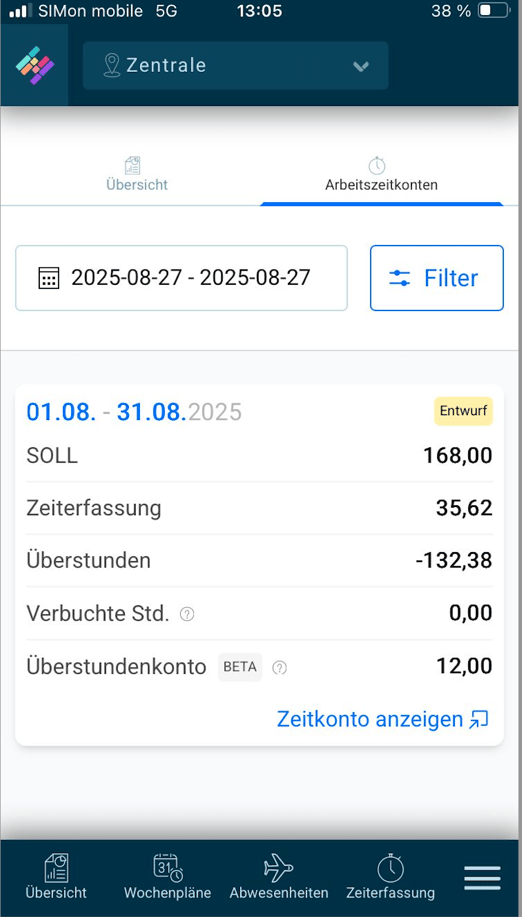Open the date range field 2025-08-27
Viewport: 522px width, 917px height.
[x=181, y=278]
